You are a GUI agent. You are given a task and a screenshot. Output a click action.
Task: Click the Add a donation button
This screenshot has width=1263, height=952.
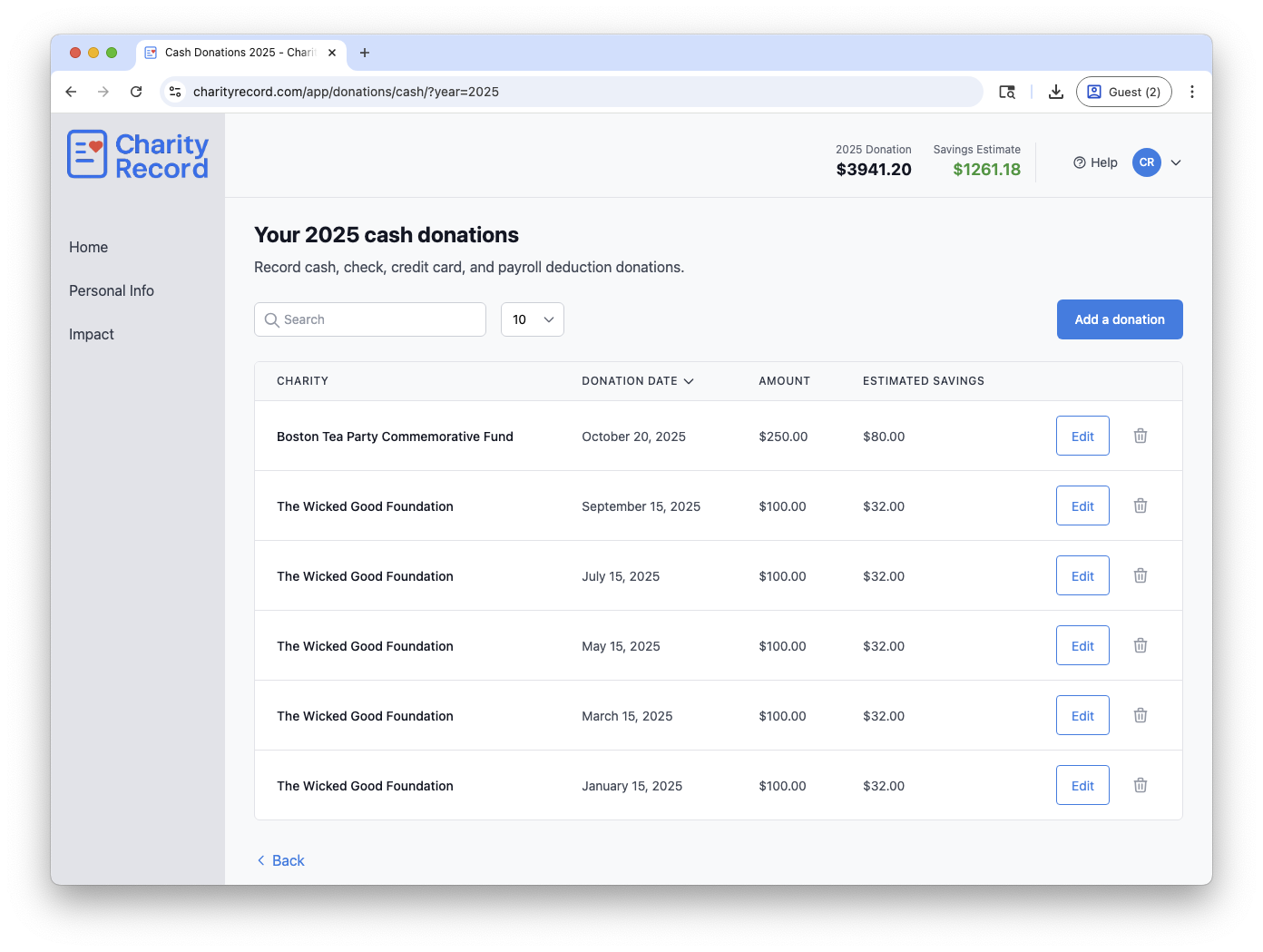pyautogui.click(x=1120, y=319)
